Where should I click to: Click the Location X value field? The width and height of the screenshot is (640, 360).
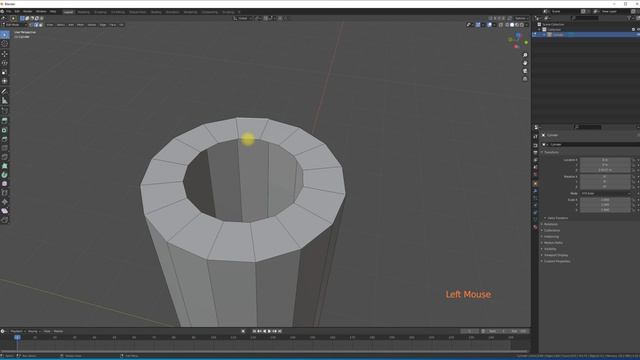pos(605,160)
